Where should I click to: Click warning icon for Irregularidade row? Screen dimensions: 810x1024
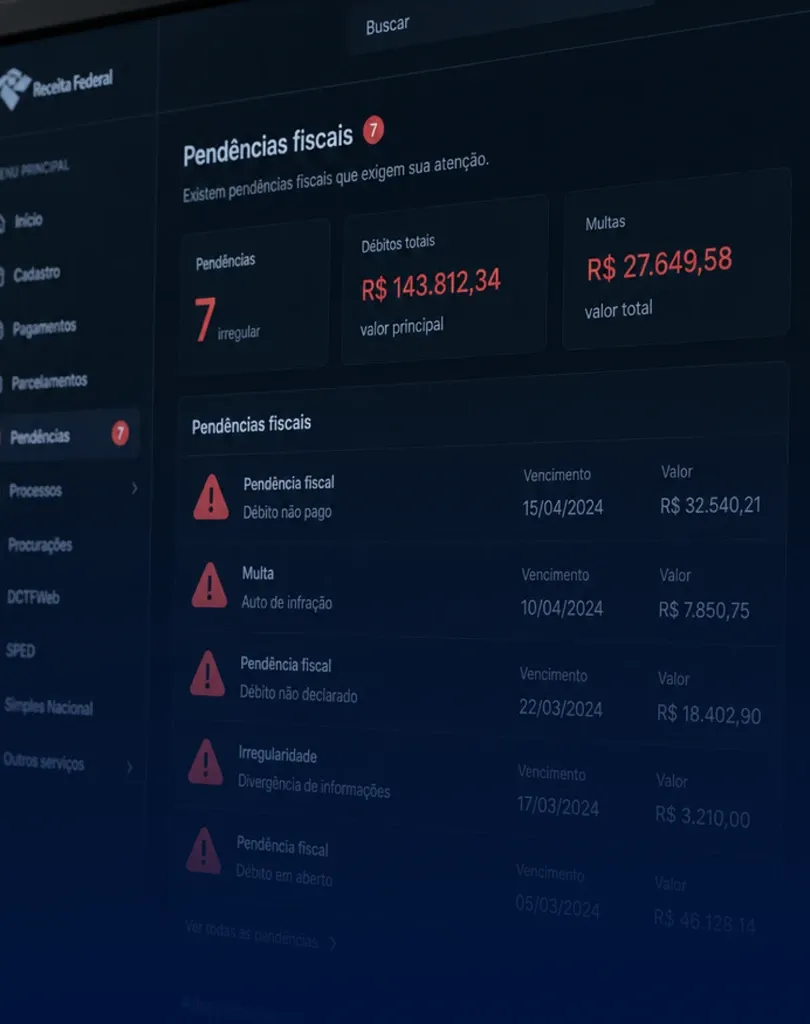click(x=206, y=762)
